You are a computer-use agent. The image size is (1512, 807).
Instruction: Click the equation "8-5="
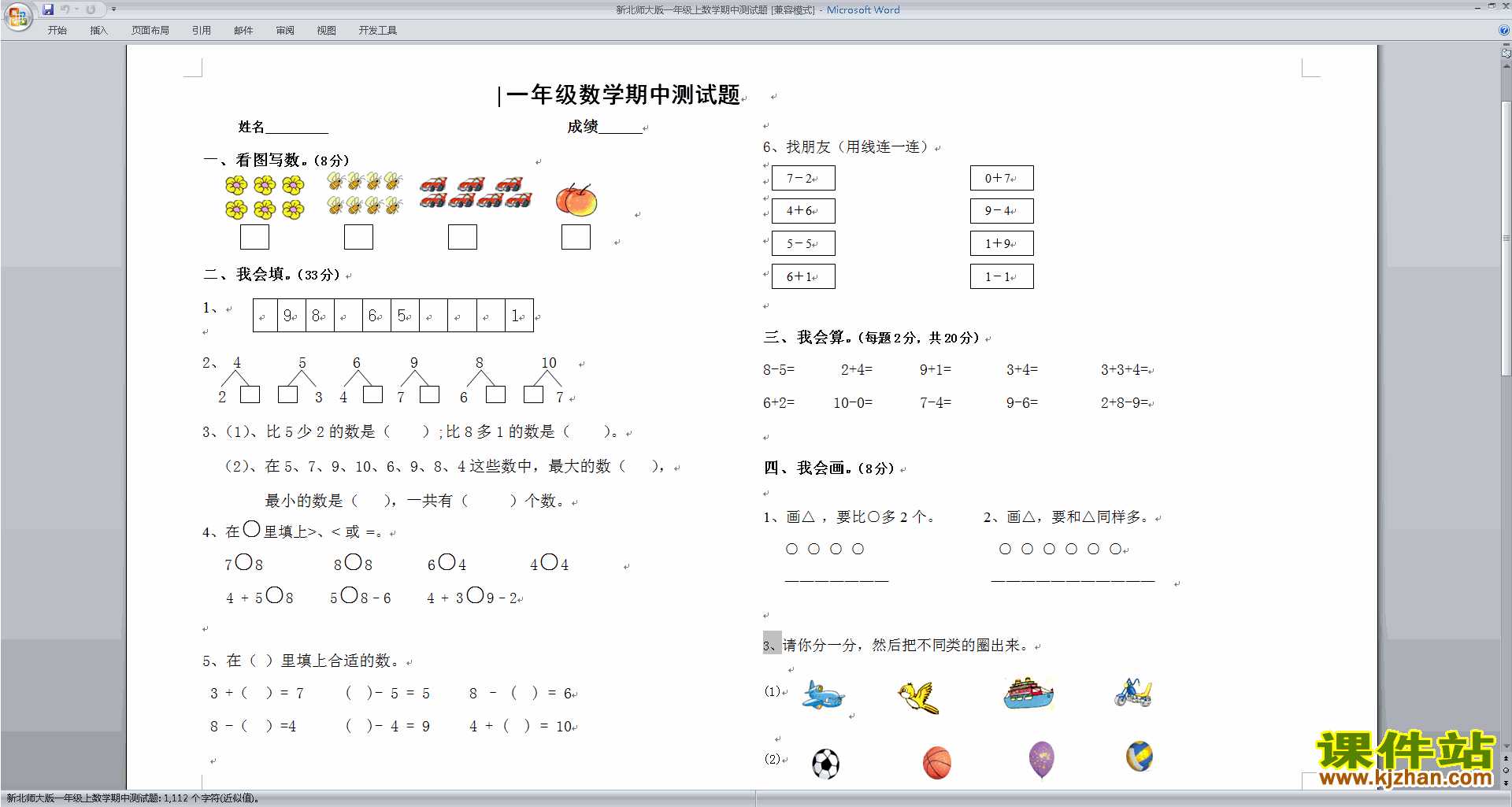click(779, 369)
